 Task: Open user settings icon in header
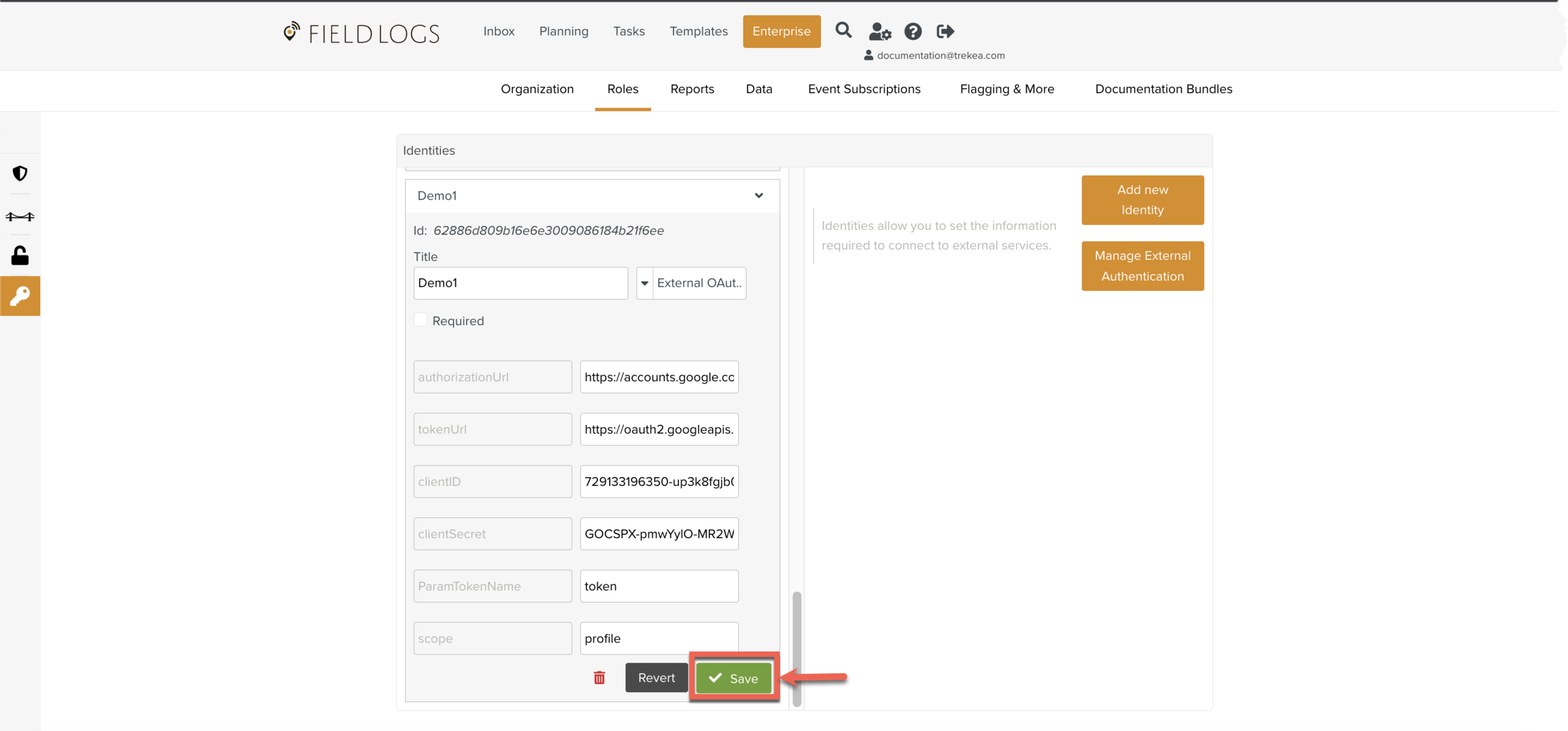click(x=879, y=31)
